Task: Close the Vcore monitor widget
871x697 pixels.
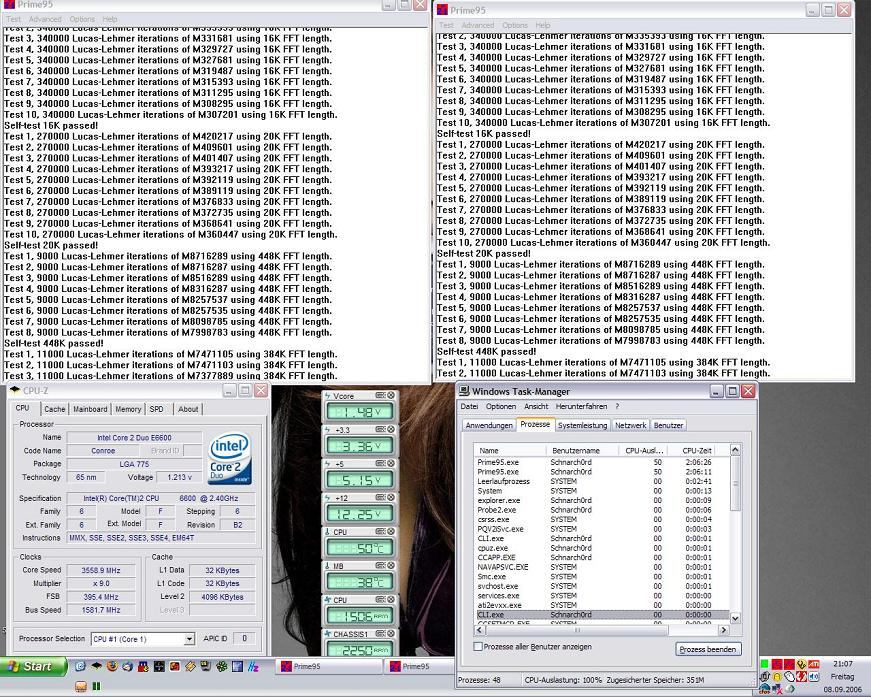Action: pos(391,395)
